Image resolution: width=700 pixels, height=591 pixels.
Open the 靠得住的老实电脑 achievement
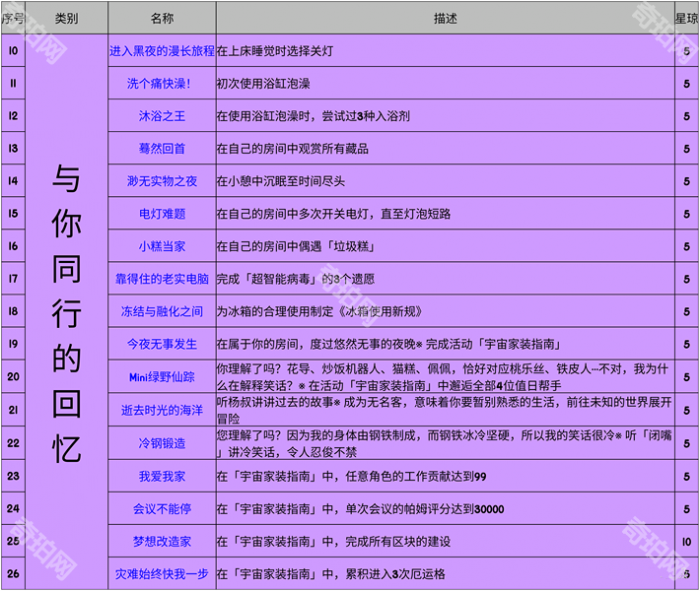coord(161,279)
